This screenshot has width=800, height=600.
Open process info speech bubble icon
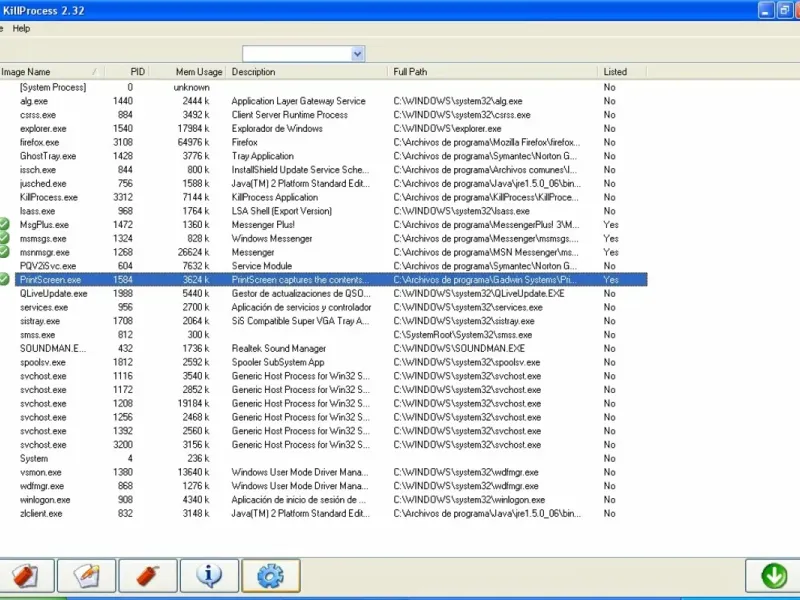209,576
